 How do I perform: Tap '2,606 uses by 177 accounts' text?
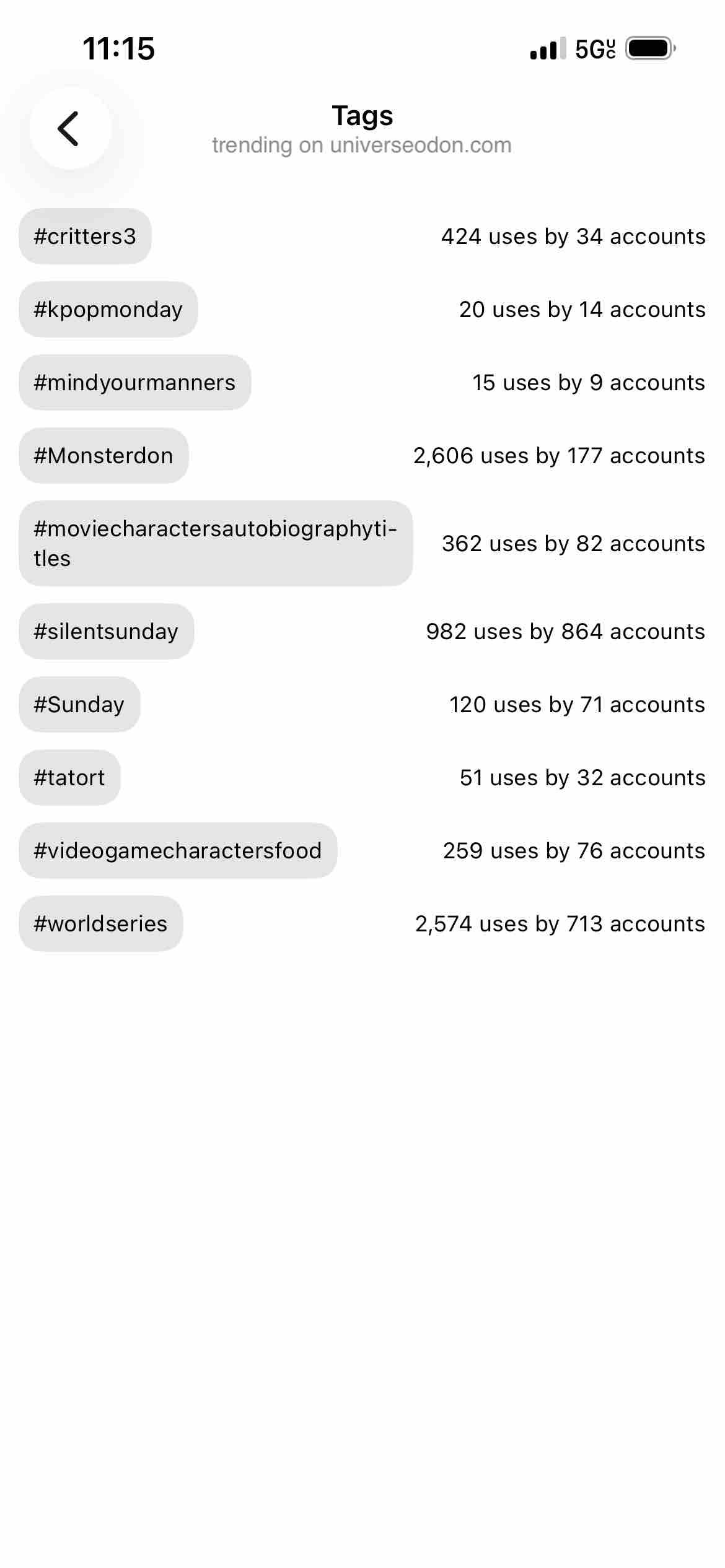(x=559, y=456)
